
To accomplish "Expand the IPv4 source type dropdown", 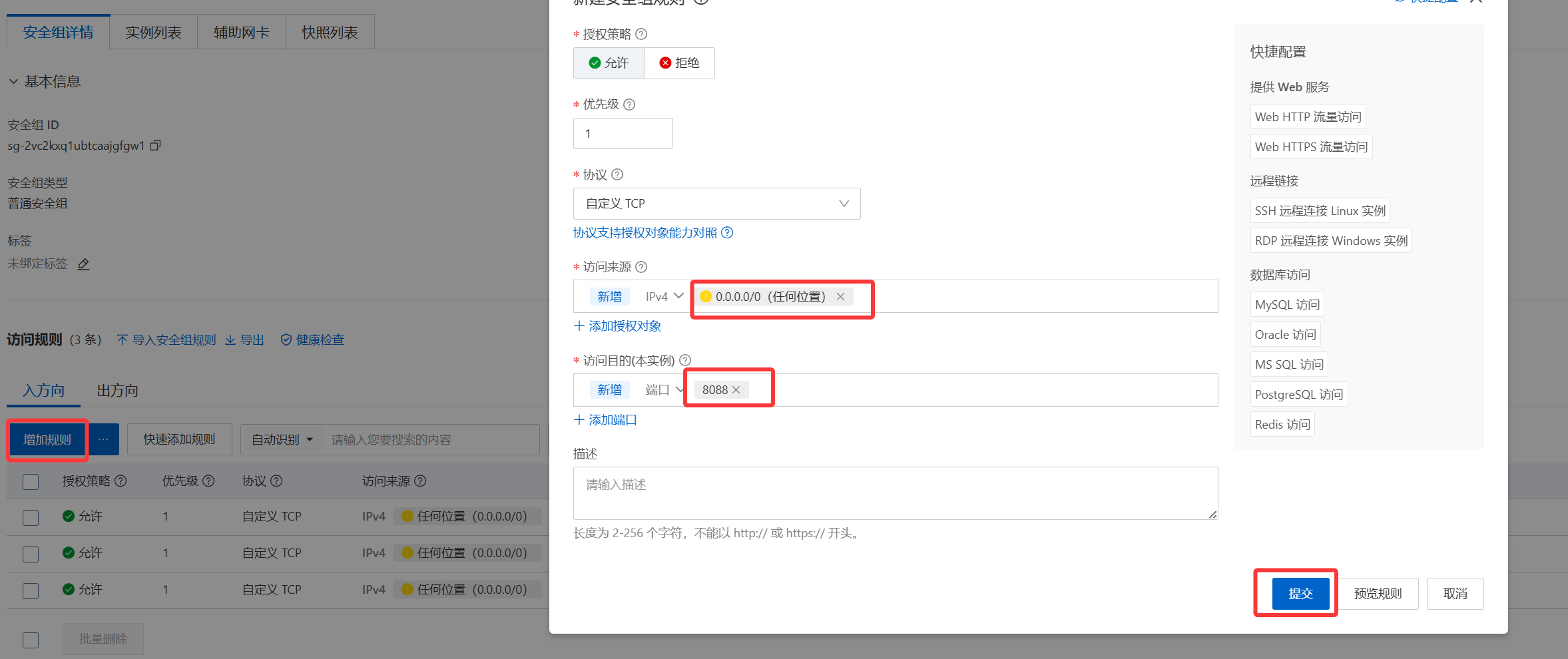I will [x=664, y=297].
